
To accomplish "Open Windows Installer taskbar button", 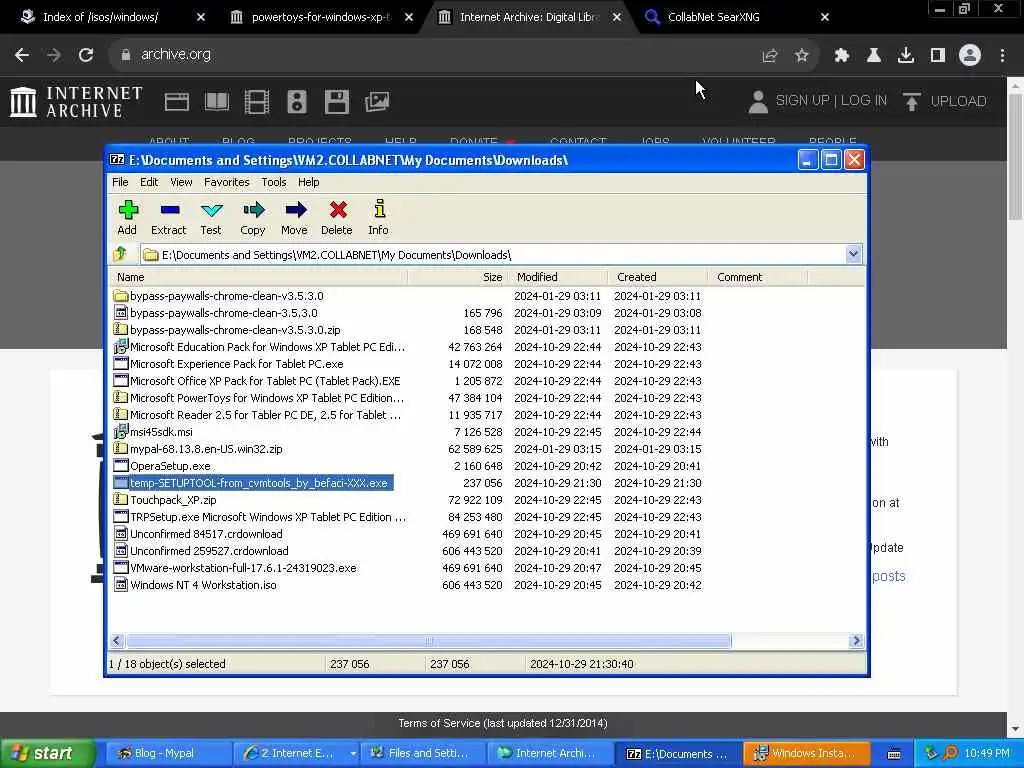I will pyautogui.click(x=807, y=753).
